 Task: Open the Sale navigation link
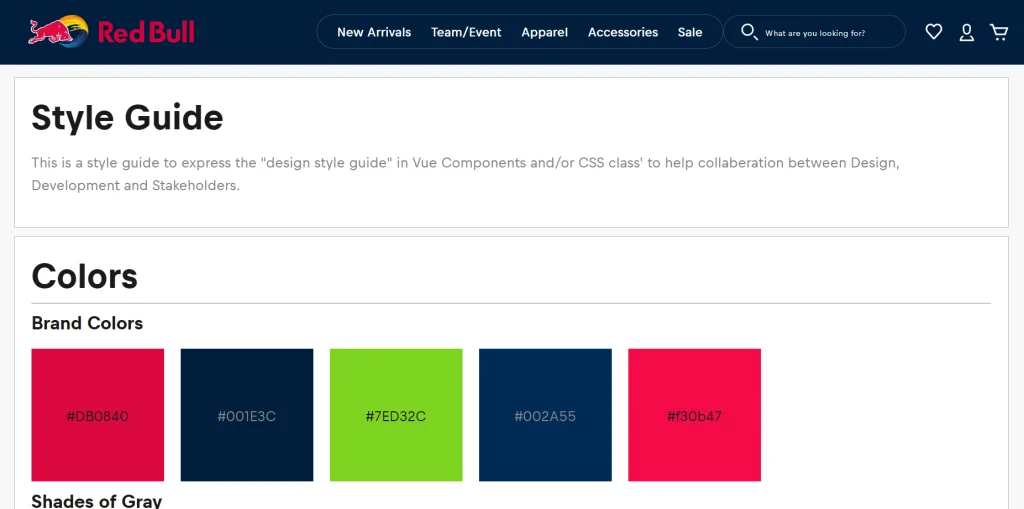point(690,32)
